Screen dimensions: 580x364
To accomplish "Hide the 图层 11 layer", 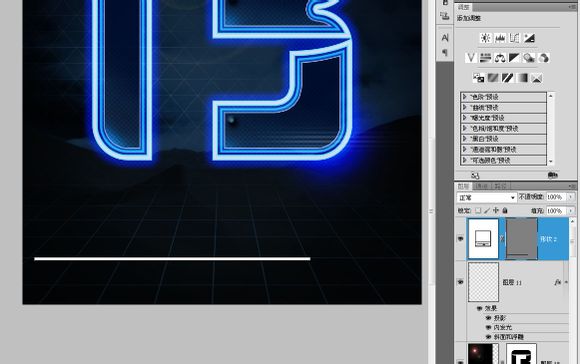I will (461, 282).
